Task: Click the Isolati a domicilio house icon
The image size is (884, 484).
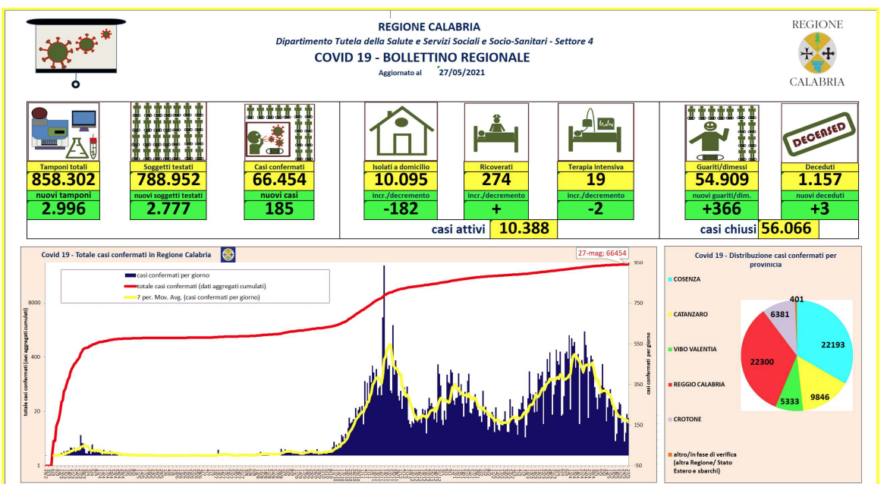Action: click(400, 131)
